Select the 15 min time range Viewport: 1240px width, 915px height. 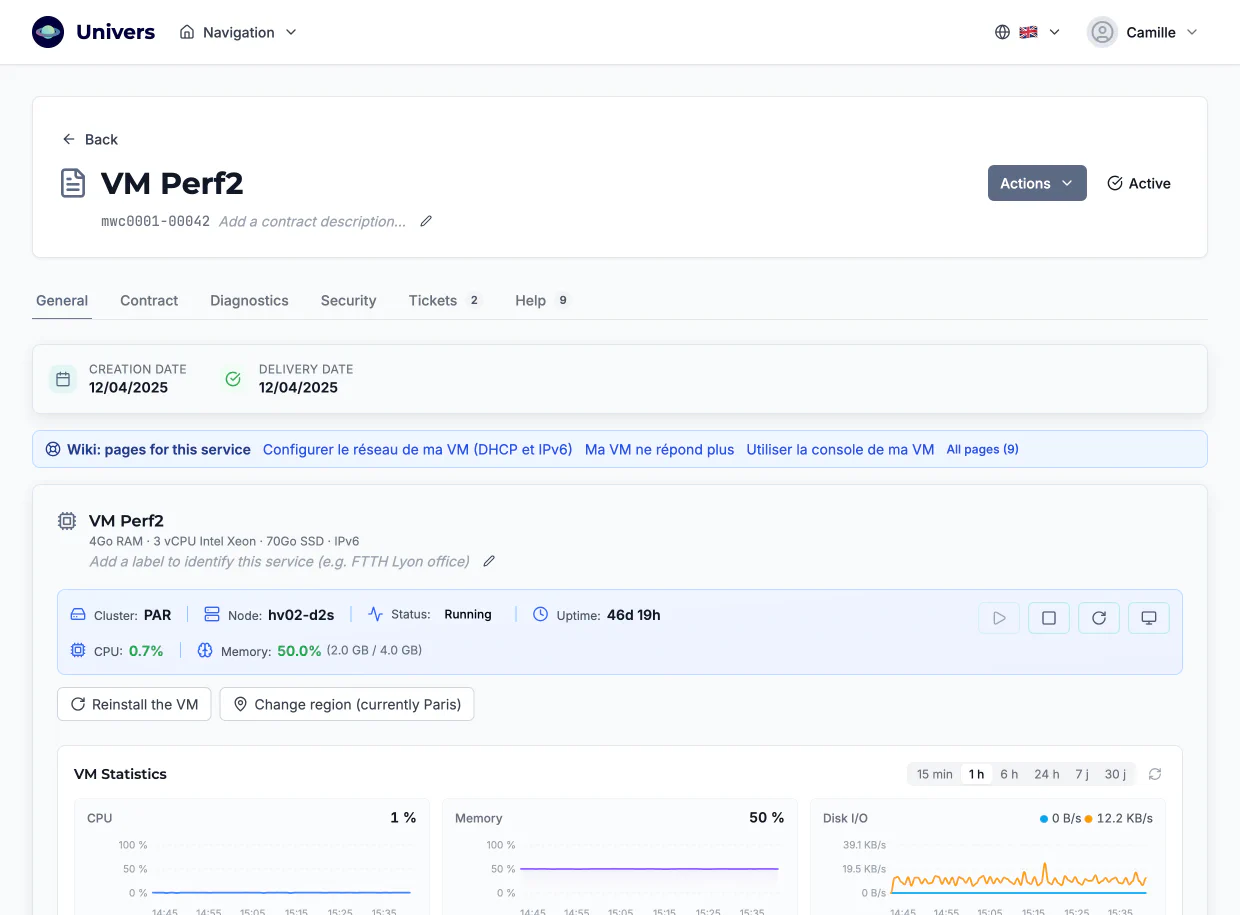point(935,774)
